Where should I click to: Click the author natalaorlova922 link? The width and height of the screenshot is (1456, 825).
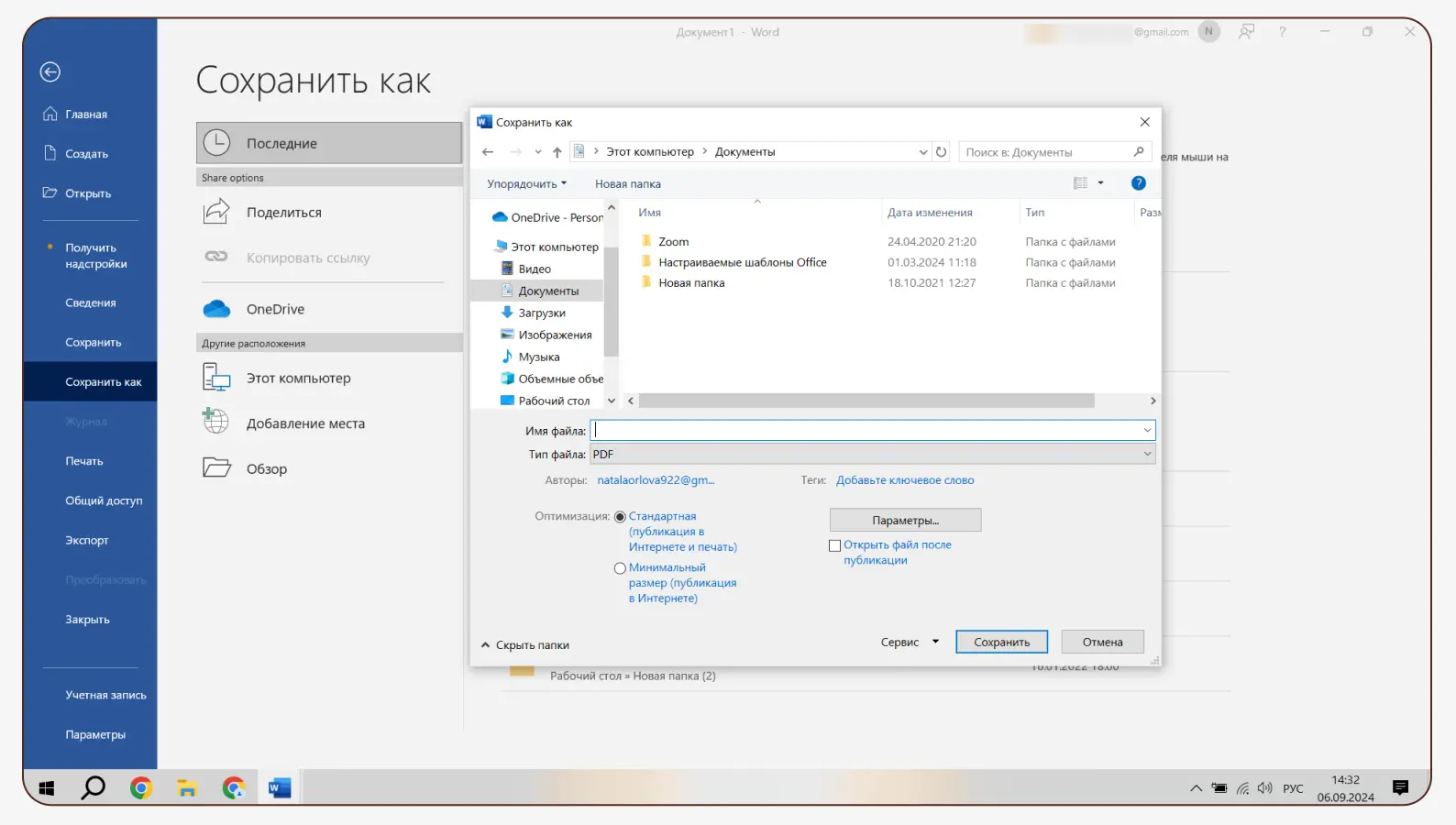pos(656,480)
